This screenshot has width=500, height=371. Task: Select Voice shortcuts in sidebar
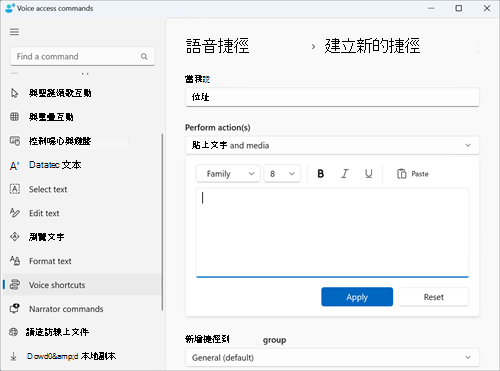pos(82,285)
